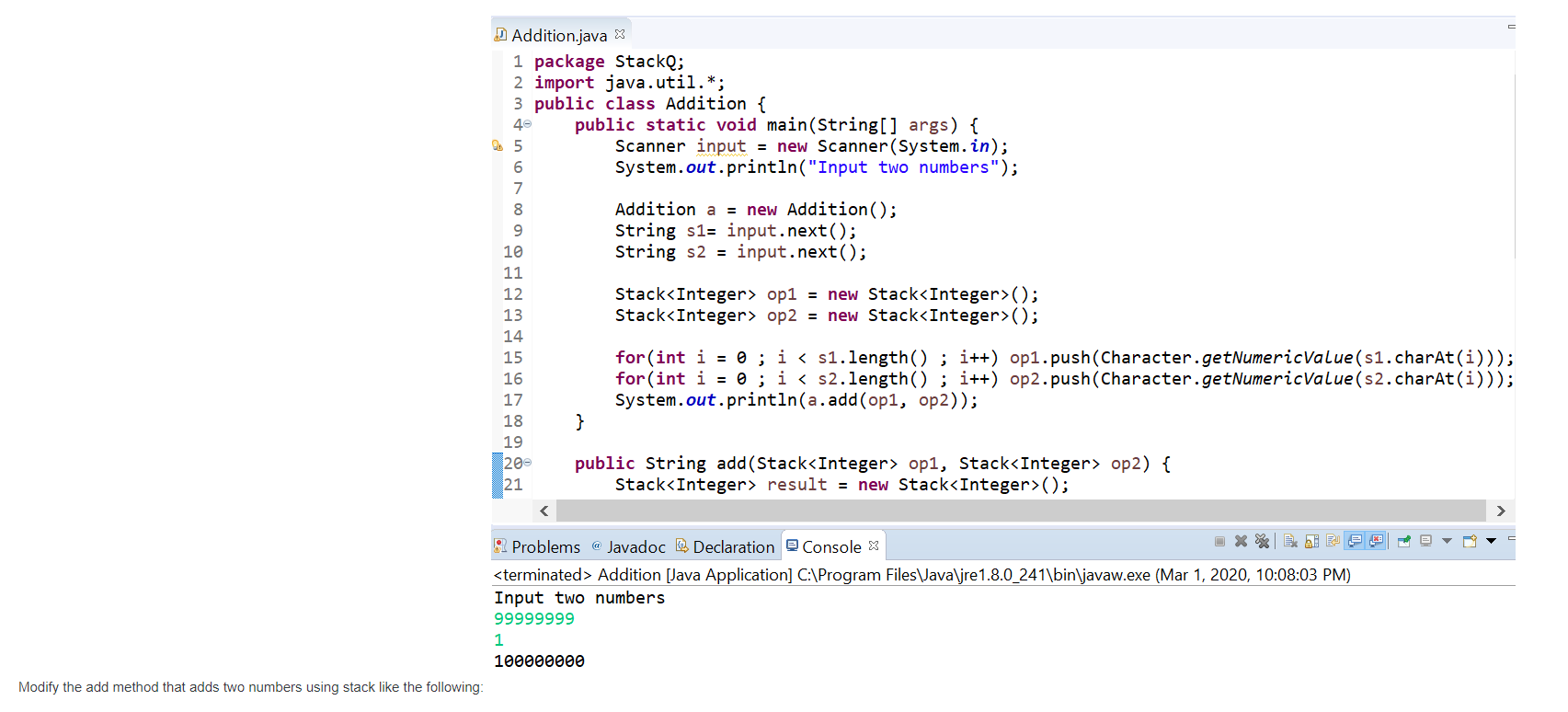Click class name 'Addition' on line 3
1568x712 pixels.
click(x=706, y=104)
